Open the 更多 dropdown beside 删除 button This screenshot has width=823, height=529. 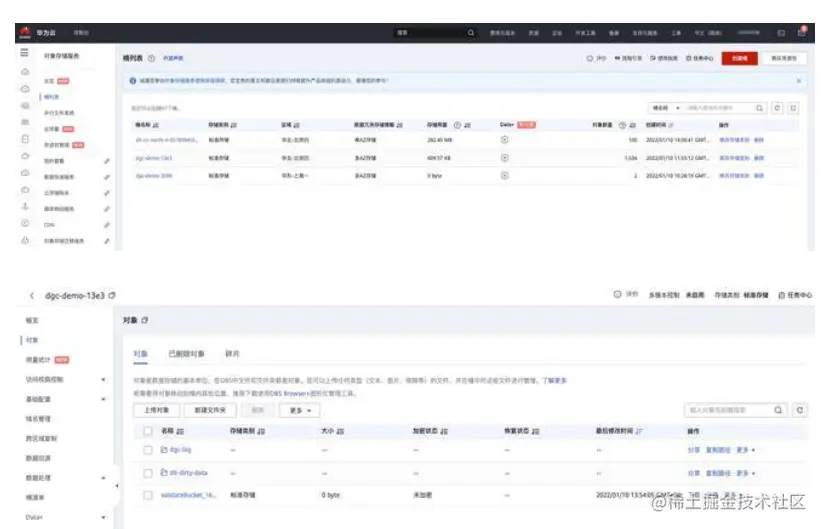pyautogui.click(x=300, y=410)
